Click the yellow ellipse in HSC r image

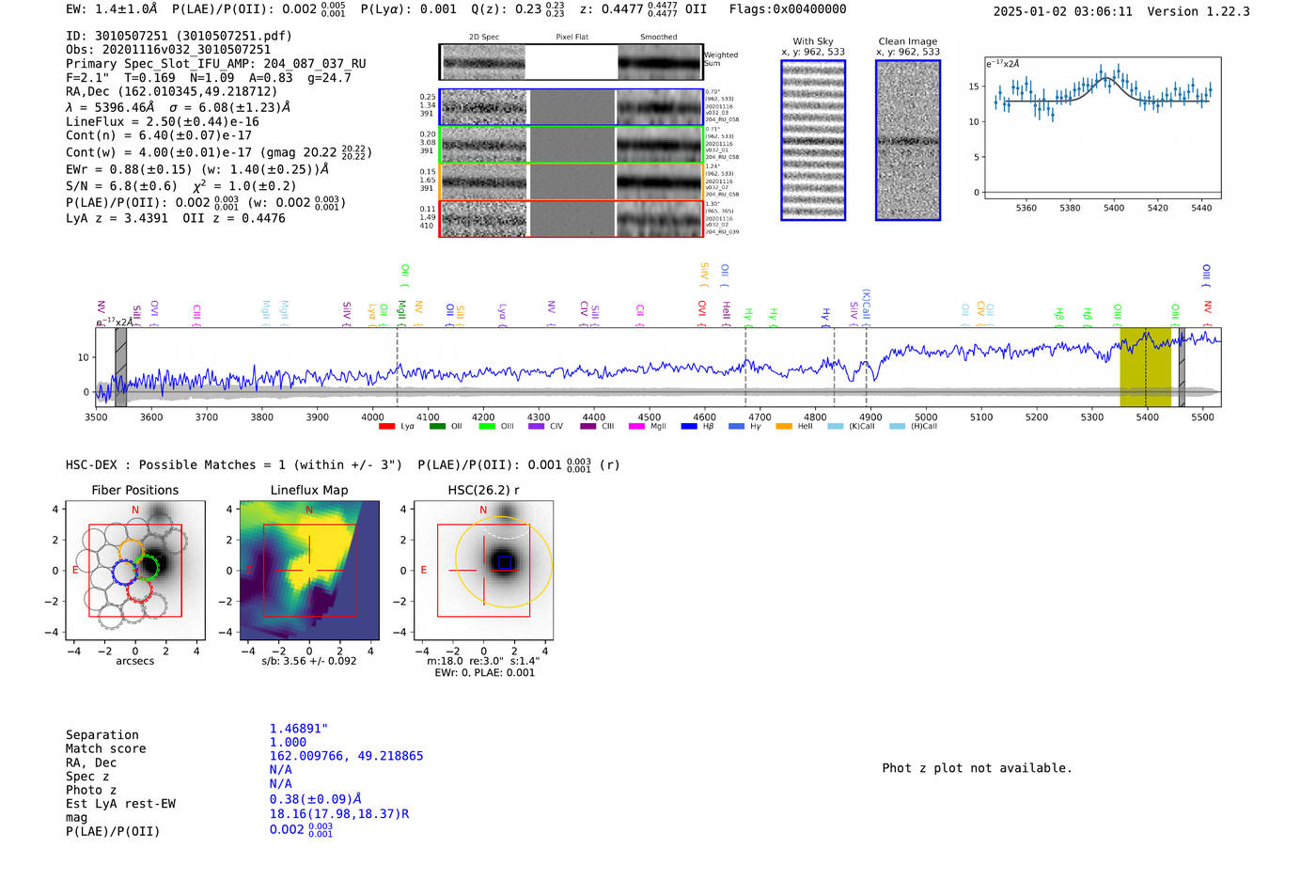(x=504, y=562)
